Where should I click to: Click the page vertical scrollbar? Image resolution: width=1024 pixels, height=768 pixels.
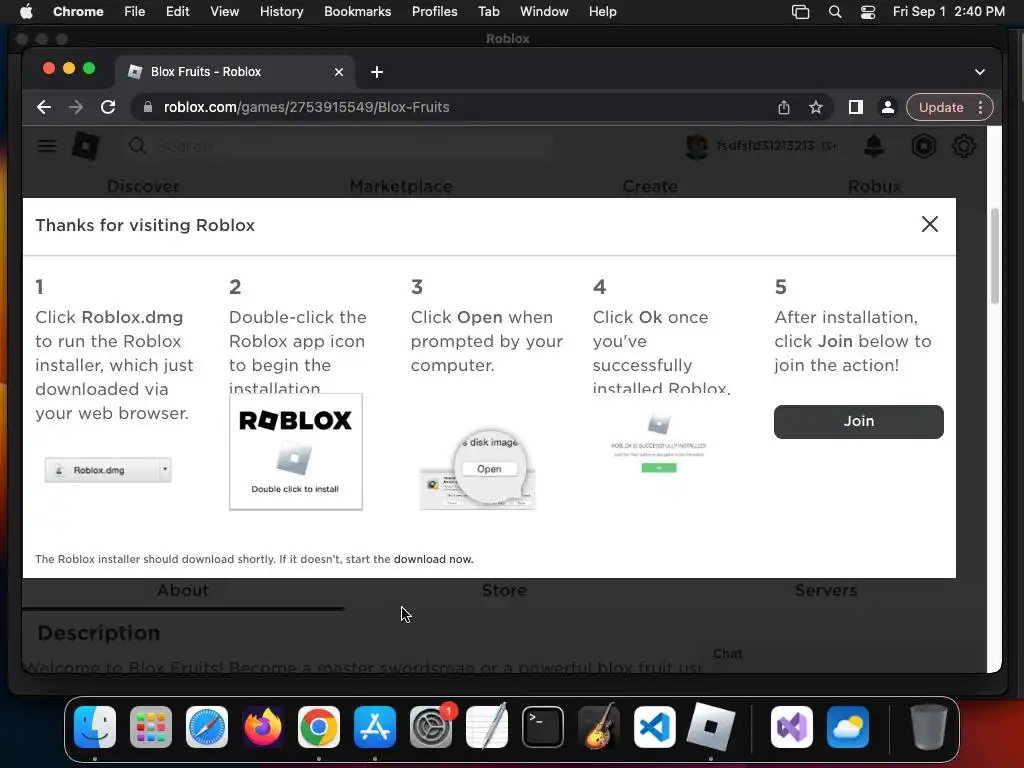[x=994, y=257]
